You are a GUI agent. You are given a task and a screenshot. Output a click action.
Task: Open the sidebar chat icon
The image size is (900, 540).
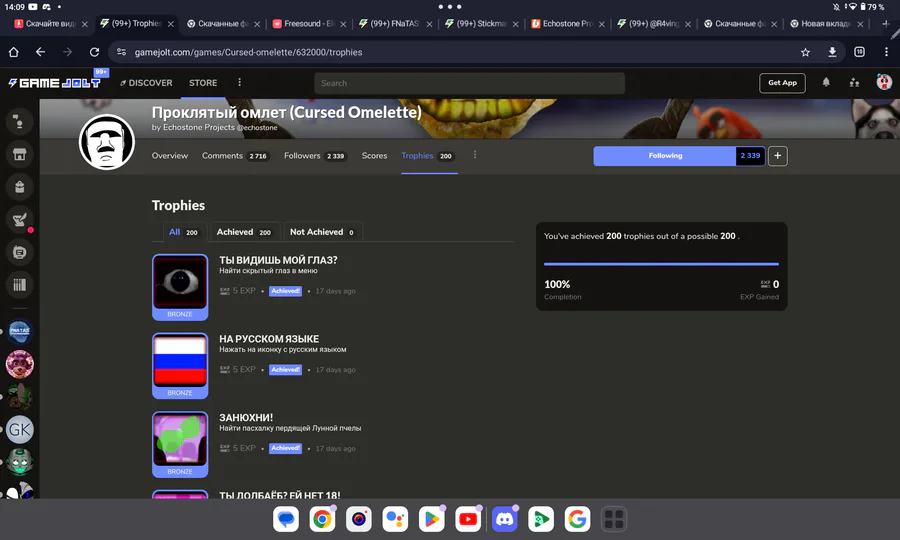pos(20,252)
